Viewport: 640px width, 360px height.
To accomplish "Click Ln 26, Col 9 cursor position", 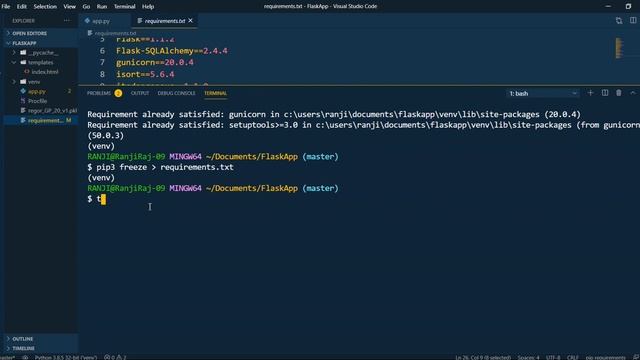I will coord(483,357).
